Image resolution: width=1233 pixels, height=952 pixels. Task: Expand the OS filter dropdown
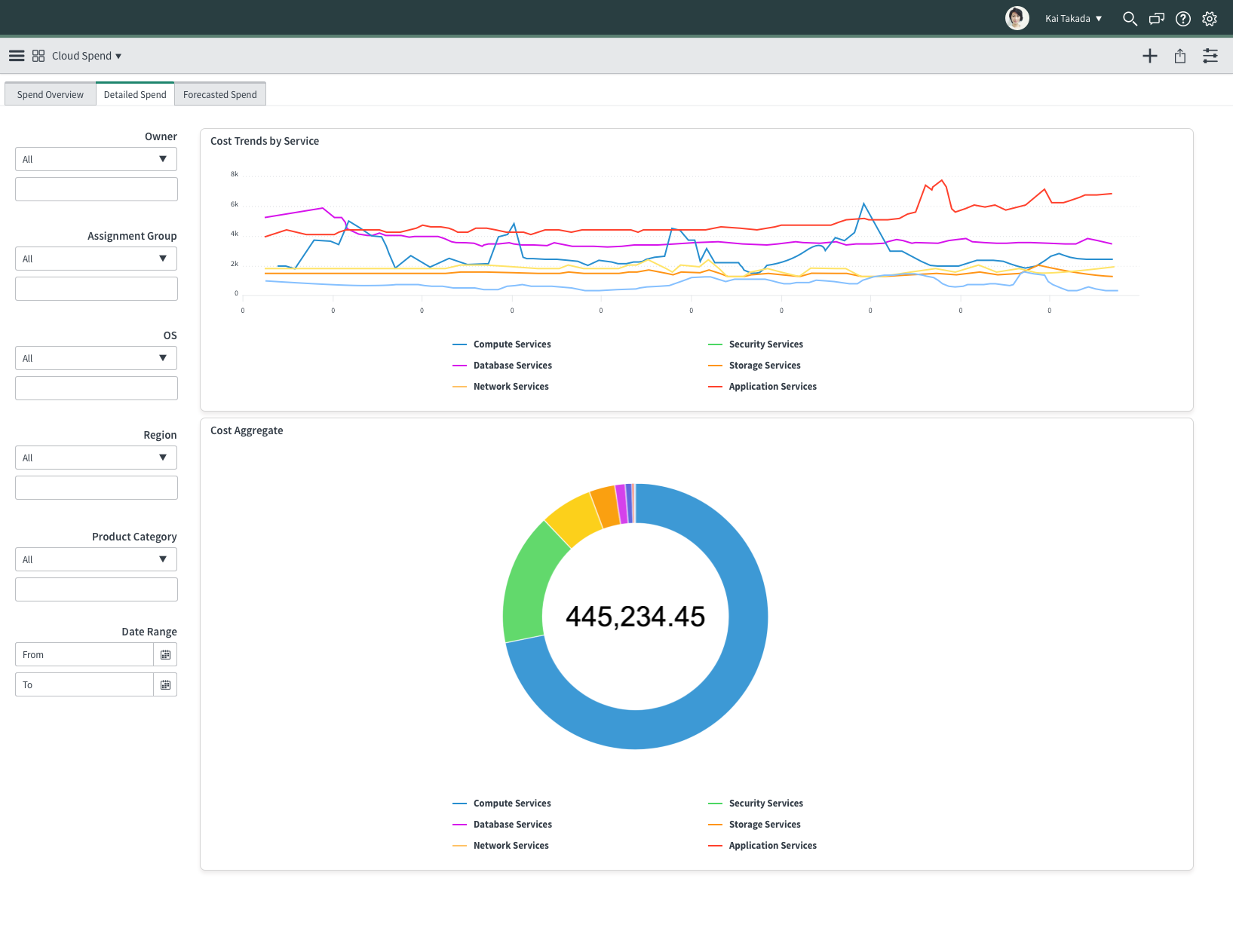[x=96, y=358]
